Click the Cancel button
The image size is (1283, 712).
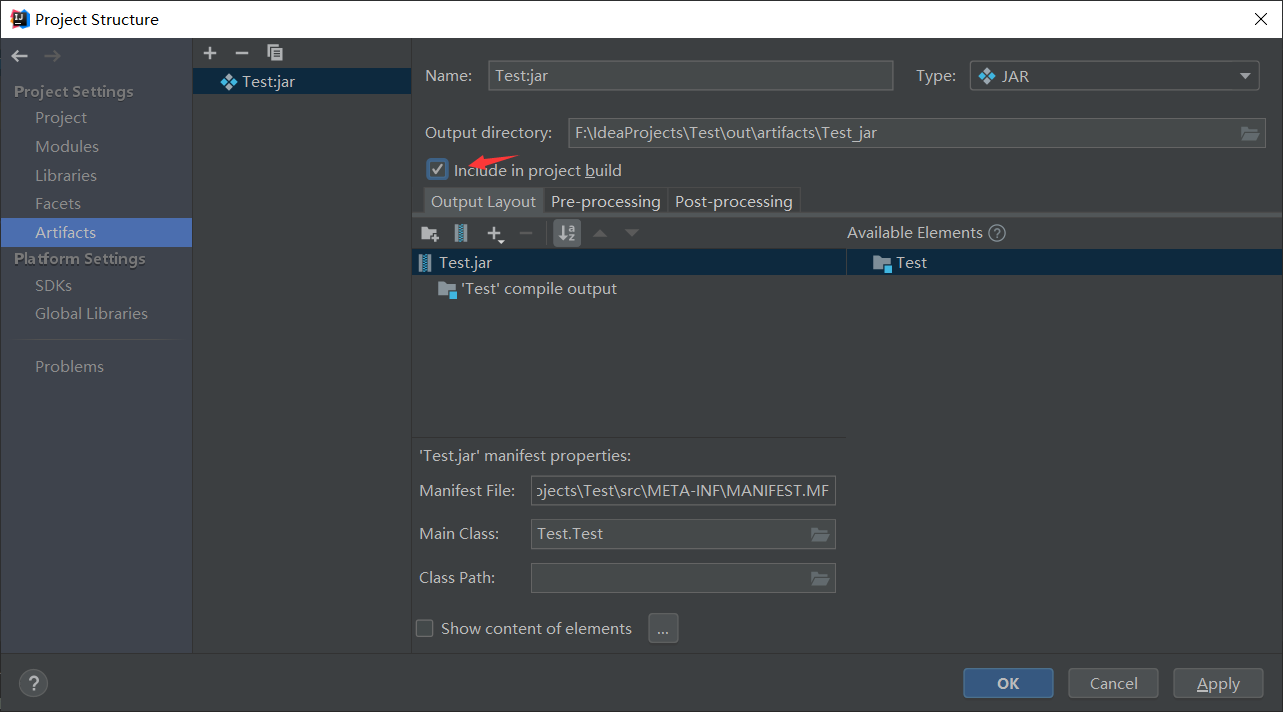pyautogui.click(x=1114, y=683)
